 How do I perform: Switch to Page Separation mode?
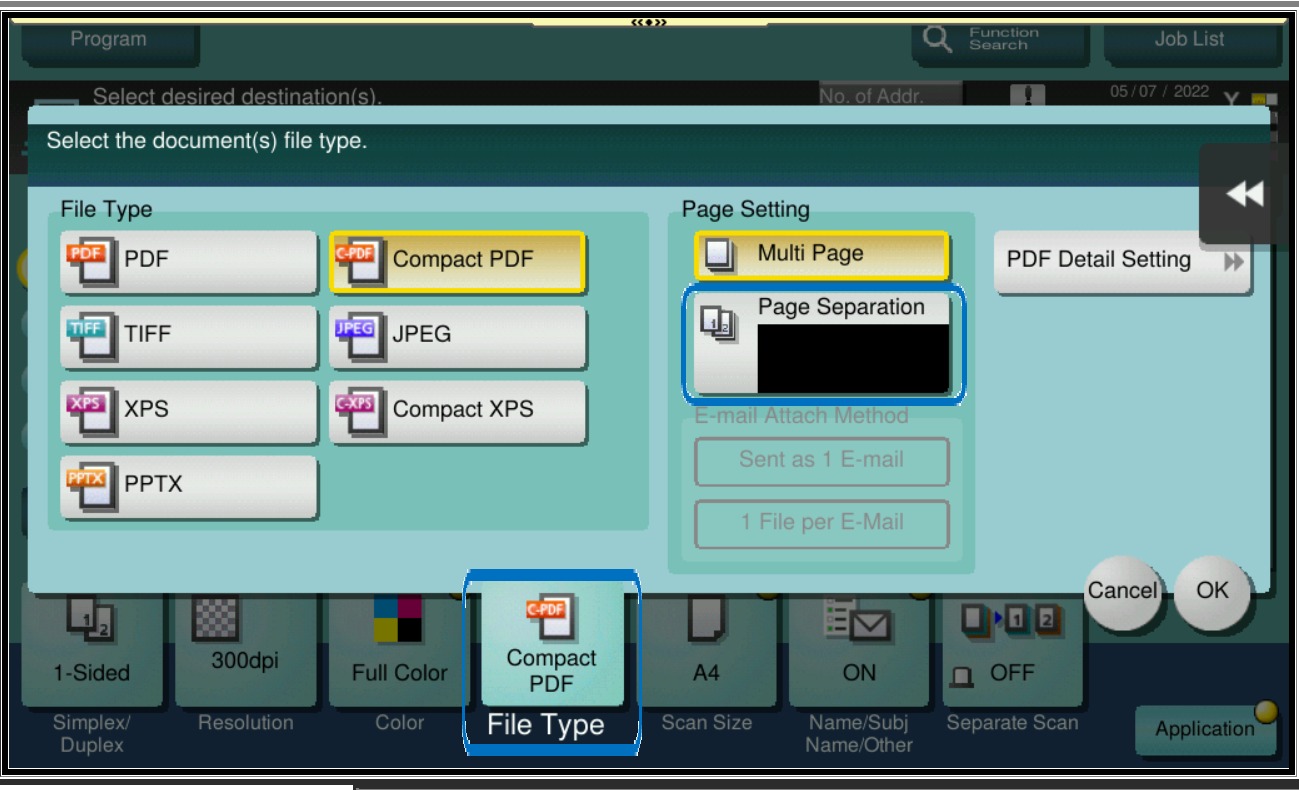pos(822,343)
